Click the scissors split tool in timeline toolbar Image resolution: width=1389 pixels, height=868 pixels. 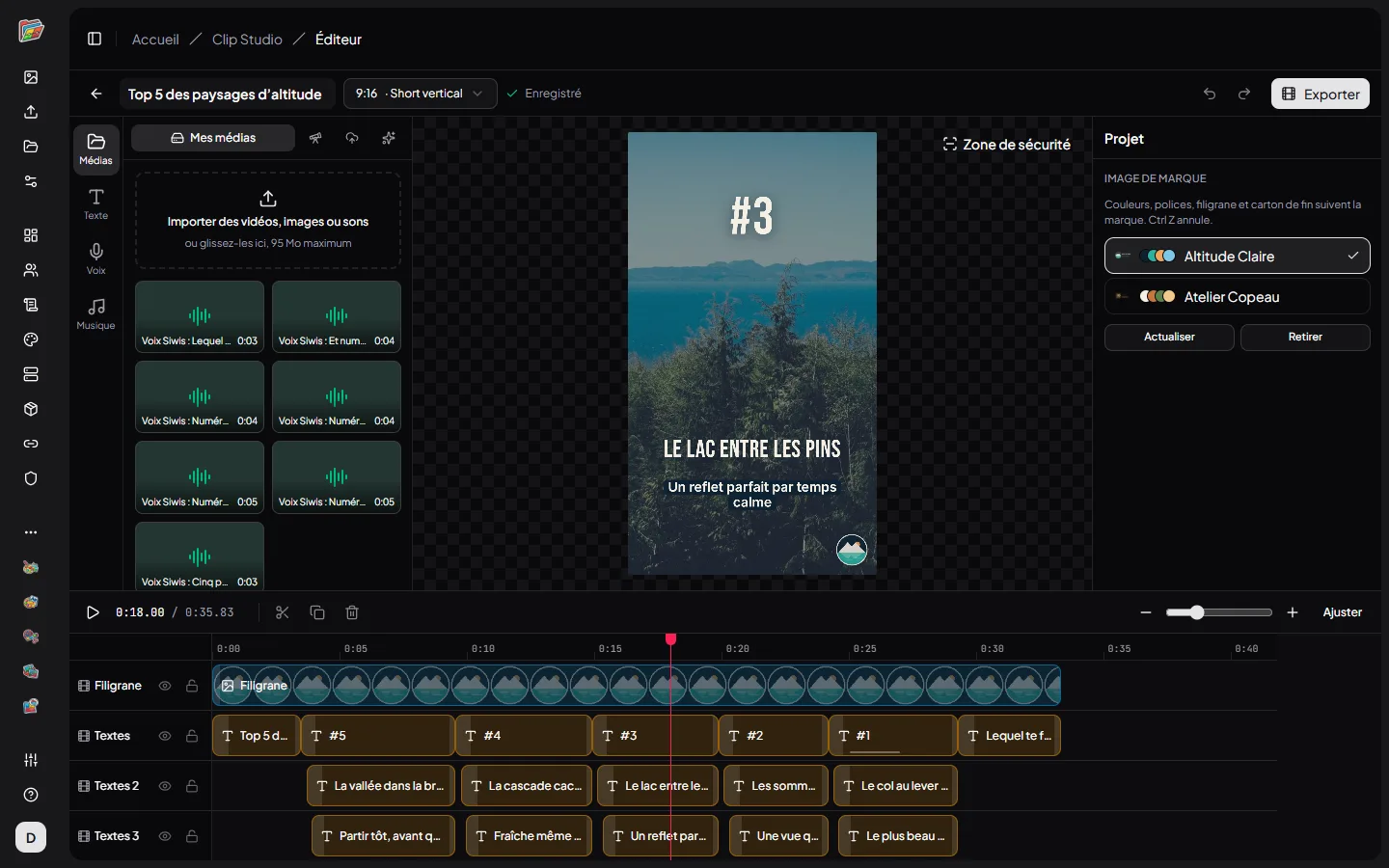283,612
